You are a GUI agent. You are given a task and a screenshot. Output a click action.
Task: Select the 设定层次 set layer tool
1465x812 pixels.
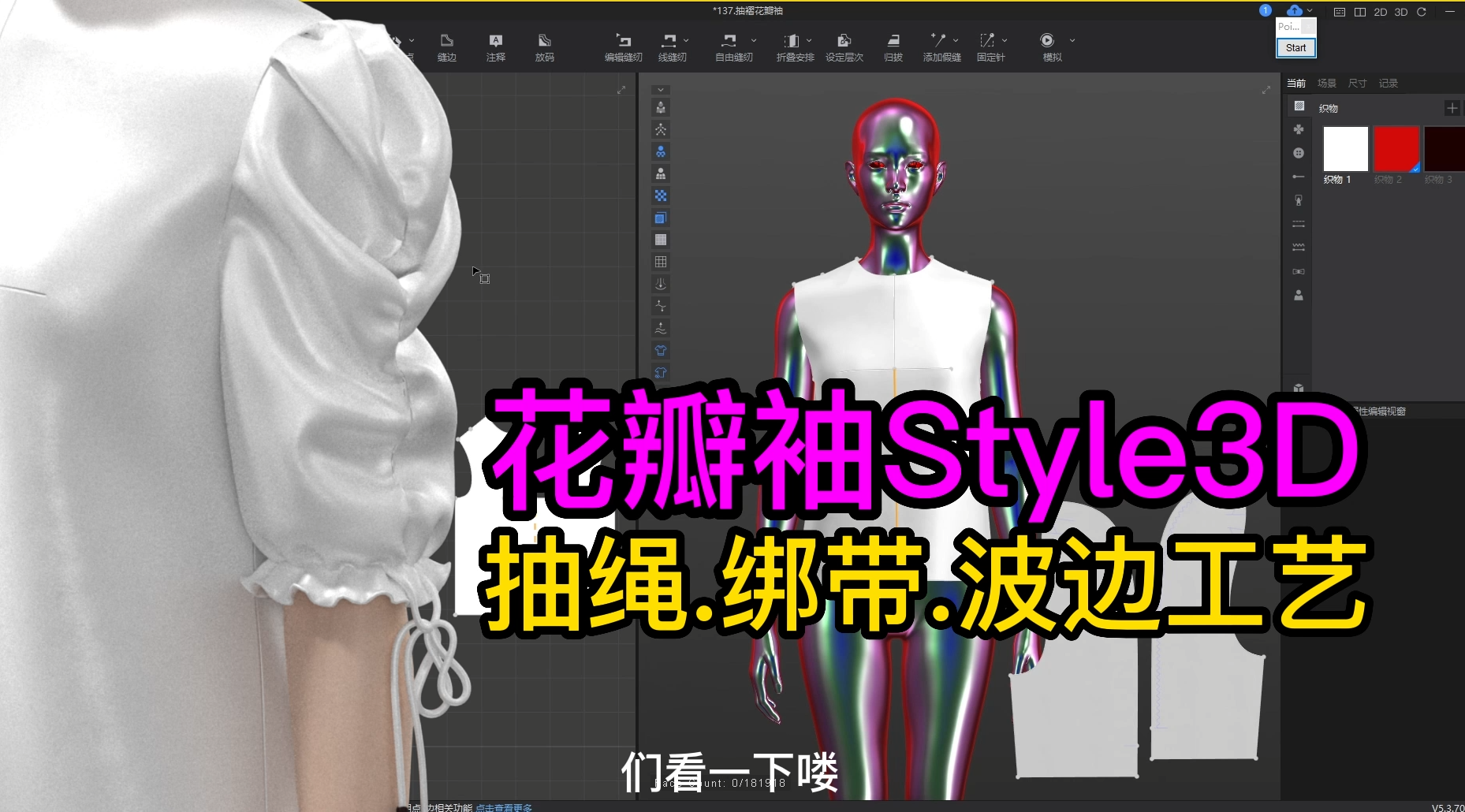click(844, 47)
